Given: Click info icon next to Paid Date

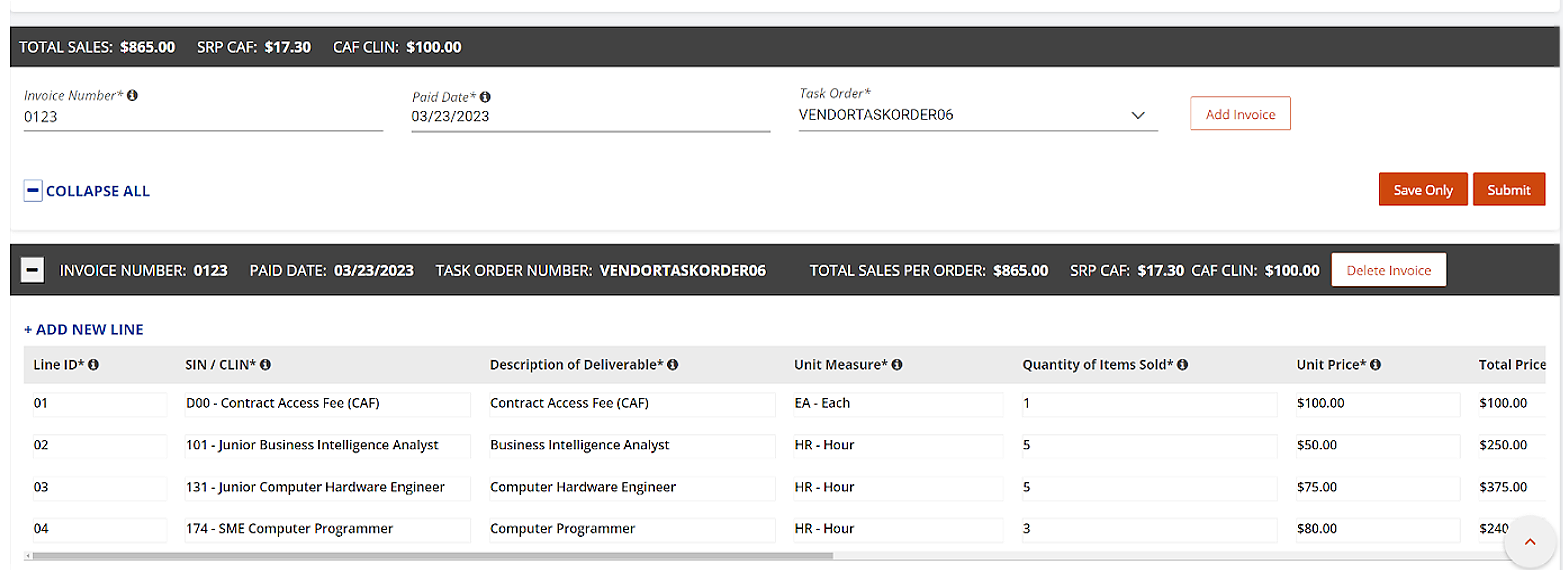Looking at the screenshot, I should [x=485, y=97].
